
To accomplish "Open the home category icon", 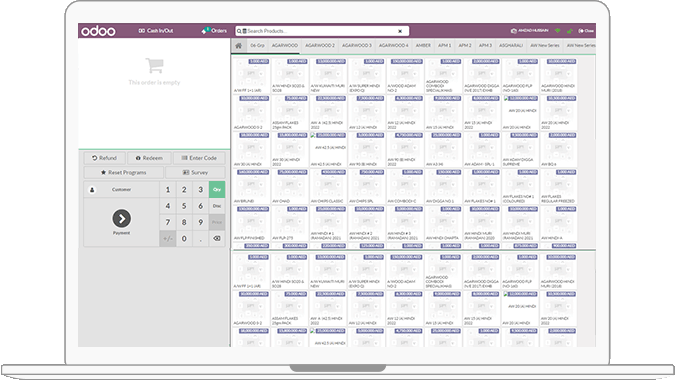I will click(x=238, y=46).
